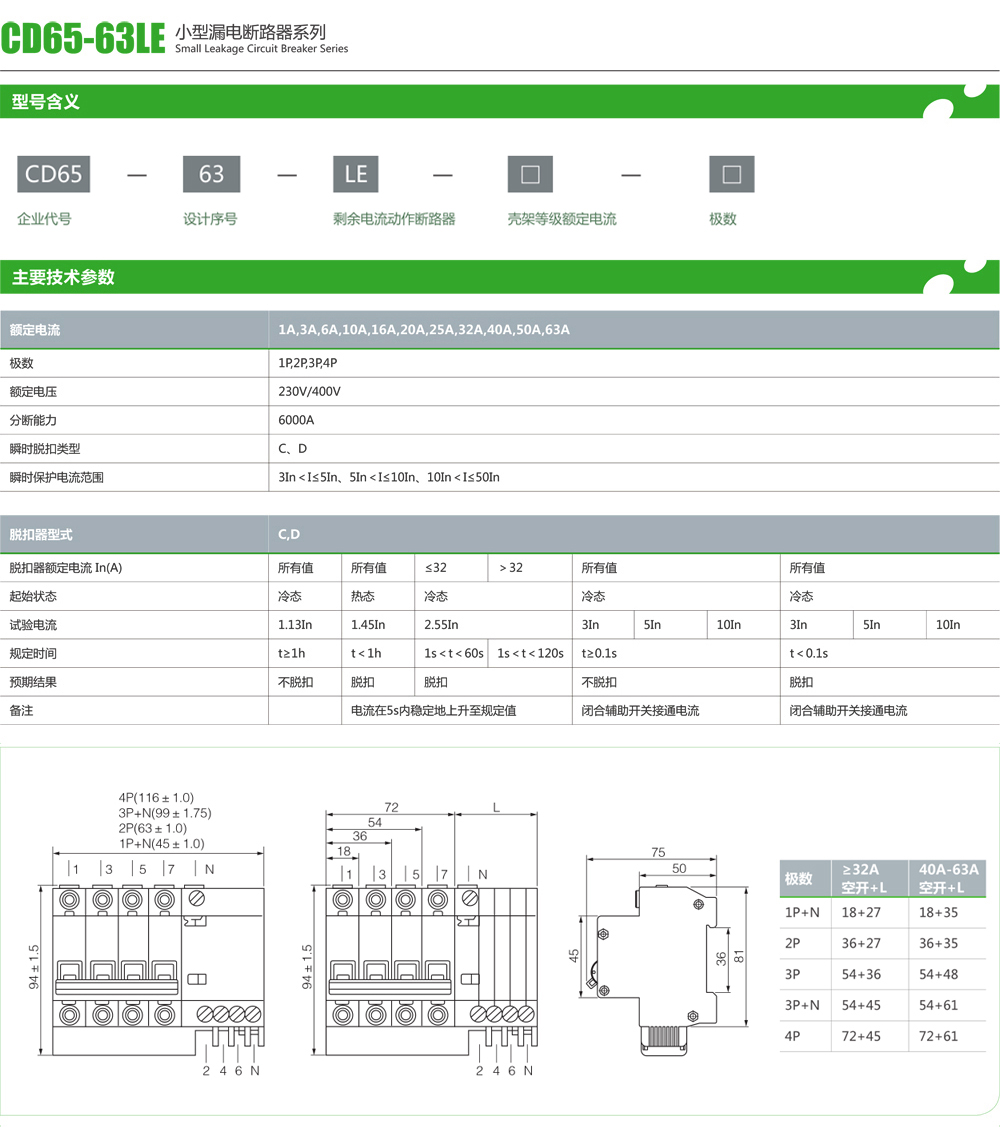The height and width of the screenshot is (1127, 1000).
Task: Select the 主要技术参数 section header
Action: coord(63,277)
